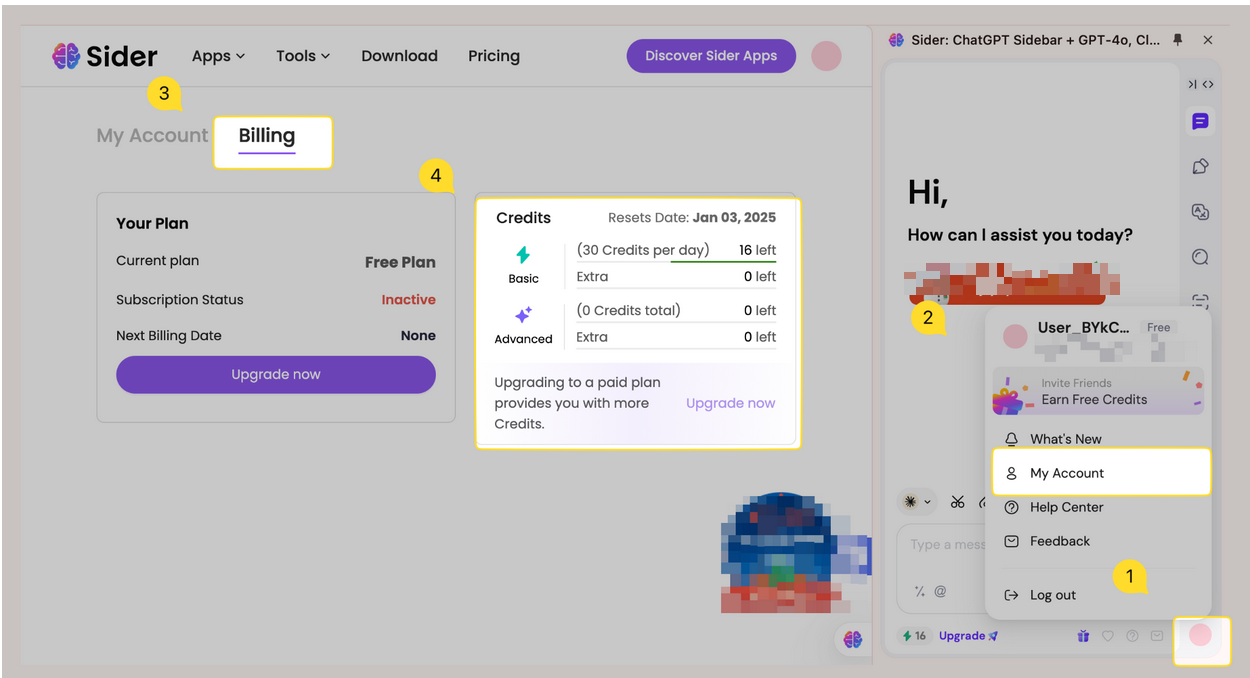Close the Sider sidebar panel
Screen dimensions: 1250x678
1208,40
